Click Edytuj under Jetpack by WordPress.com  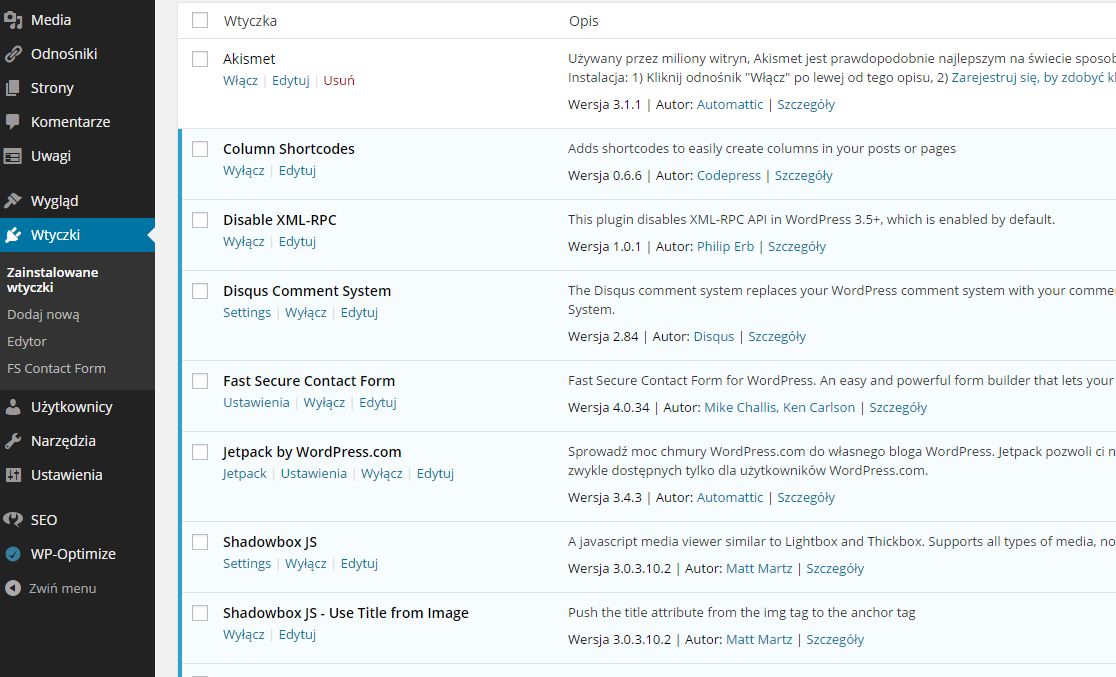436,474
